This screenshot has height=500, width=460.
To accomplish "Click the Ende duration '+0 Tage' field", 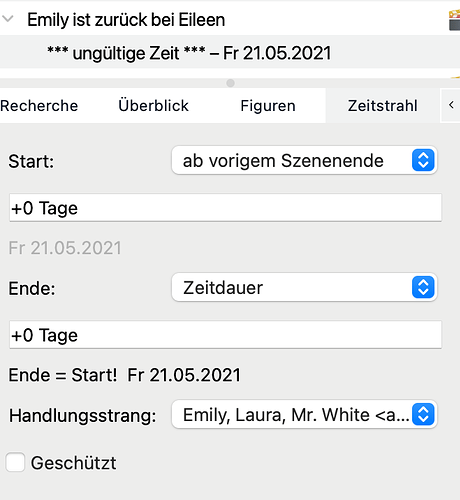I will (x=225, y=335).
